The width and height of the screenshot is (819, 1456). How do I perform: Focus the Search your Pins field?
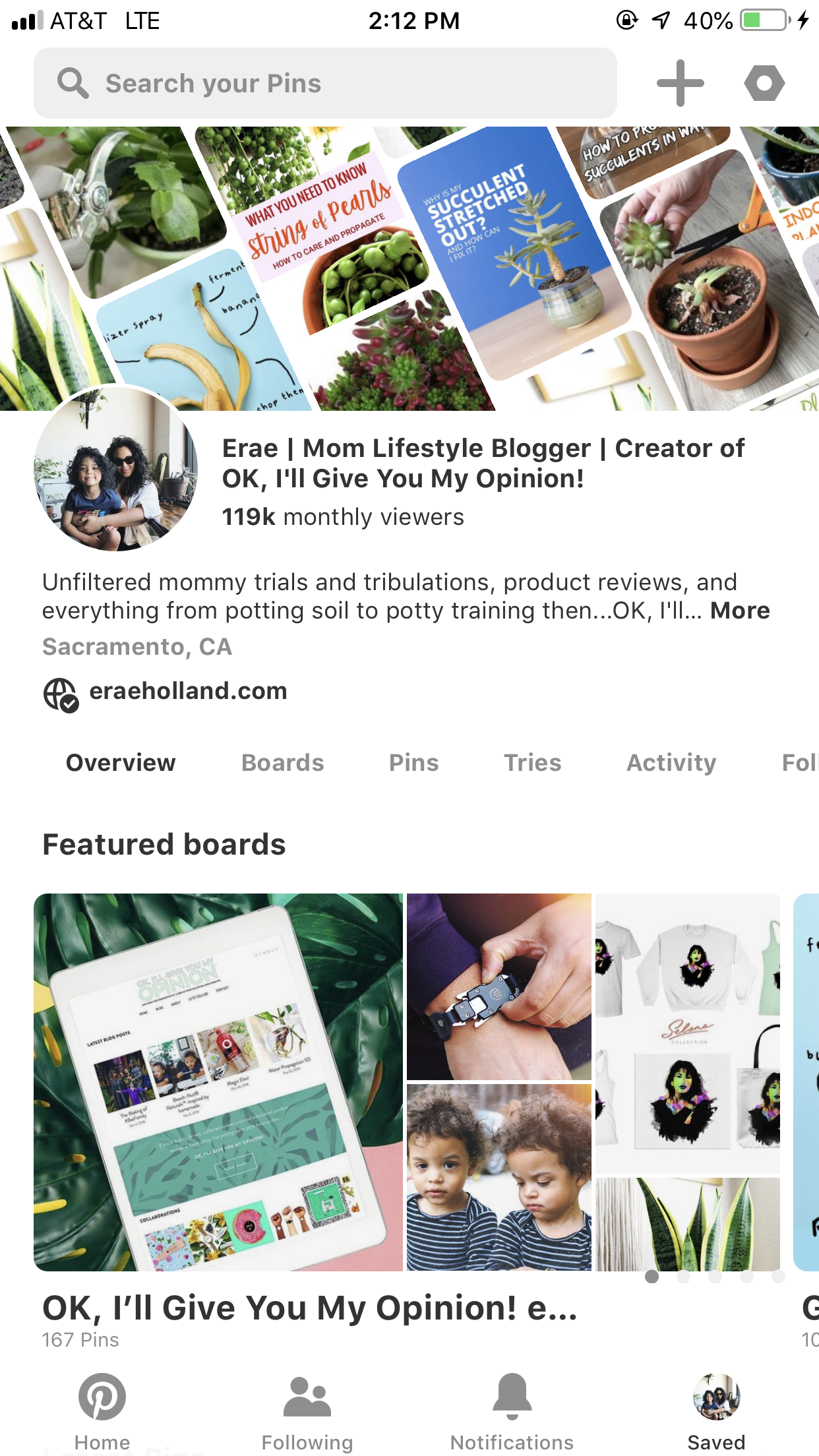(x=325, y=83)
